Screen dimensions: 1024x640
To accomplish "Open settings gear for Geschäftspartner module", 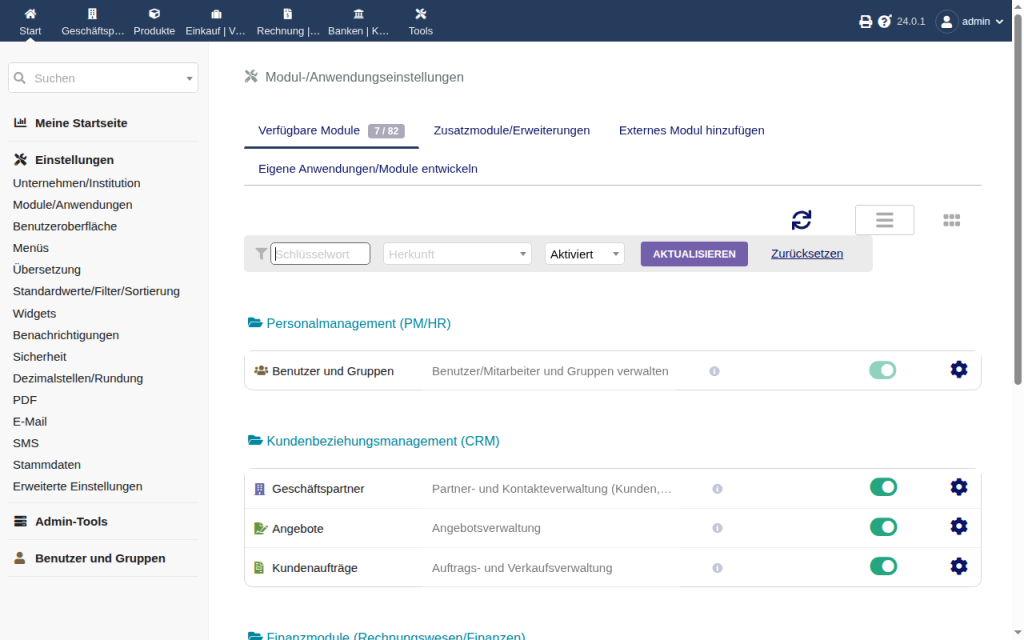I will [x=959, y=487].
